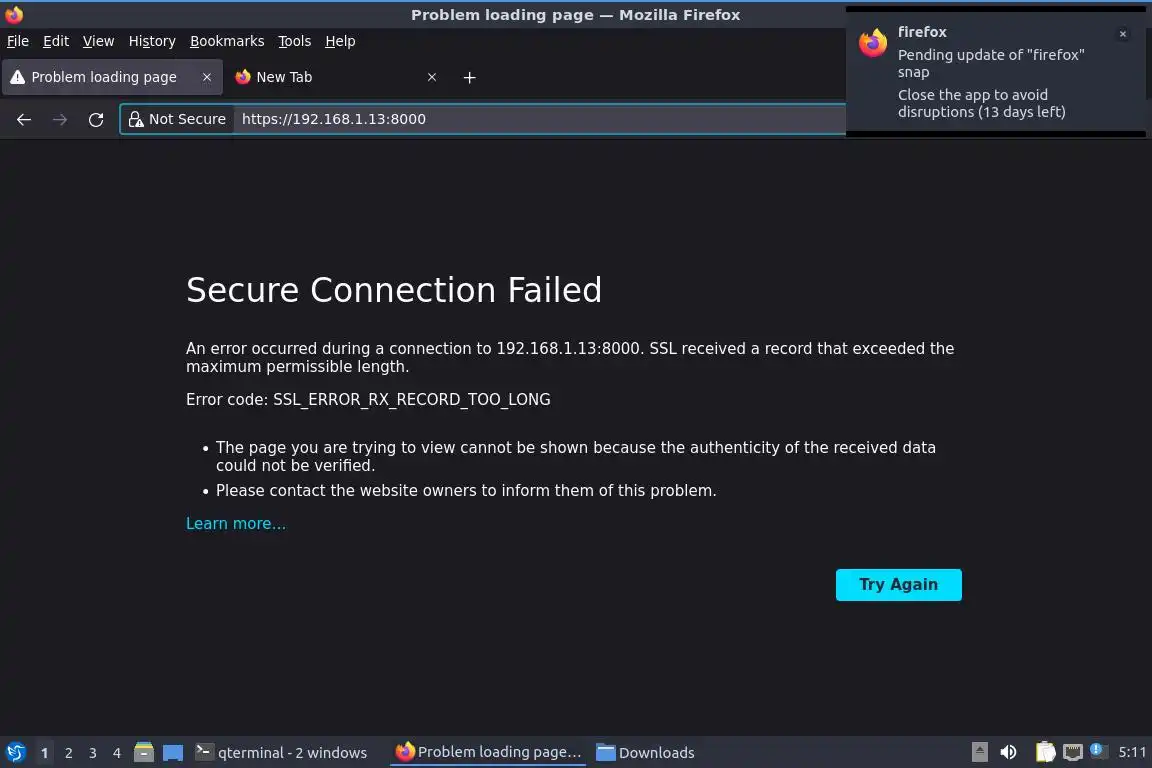Close the Problem loading page tab
The image size is (1152, 768).
[x=207, y=77]
